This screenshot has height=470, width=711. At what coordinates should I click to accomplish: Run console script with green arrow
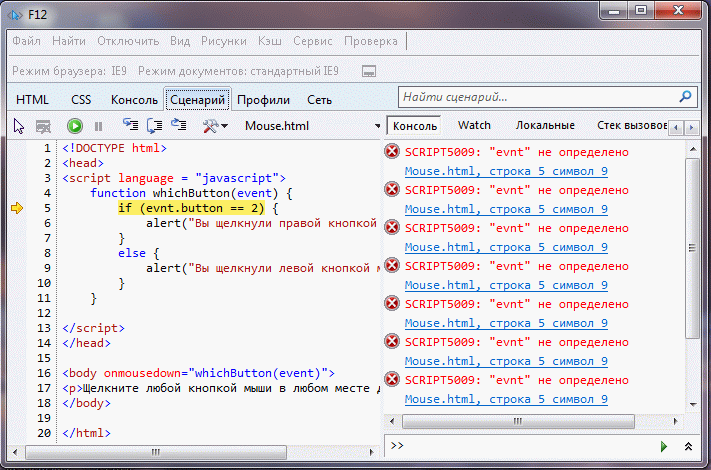[663, 446]
